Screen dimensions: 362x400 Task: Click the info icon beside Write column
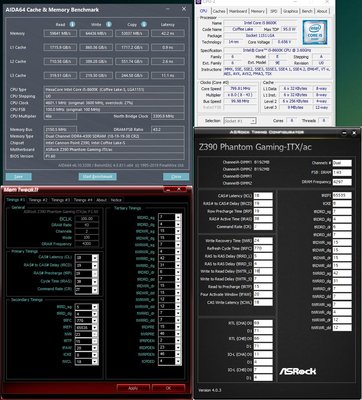[x=108, y=24]
